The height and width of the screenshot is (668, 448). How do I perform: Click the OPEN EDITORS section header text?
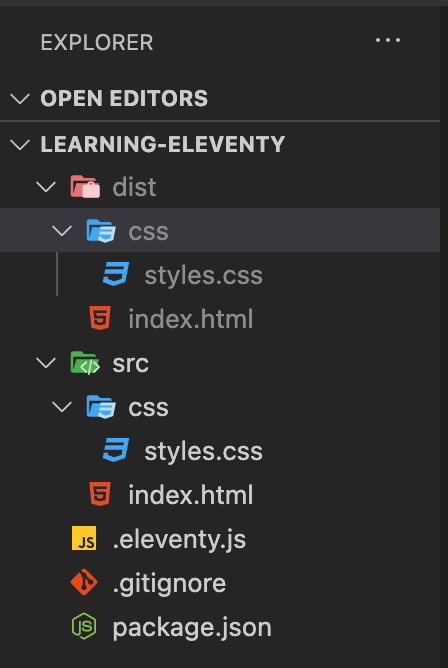coord(124,99)
